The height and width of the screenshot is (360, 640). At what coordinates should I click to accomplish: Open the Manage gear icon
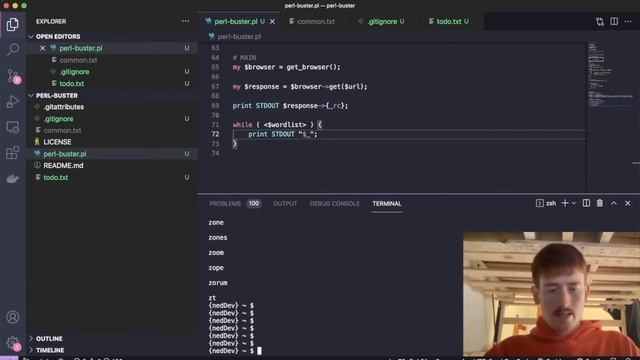13,342
